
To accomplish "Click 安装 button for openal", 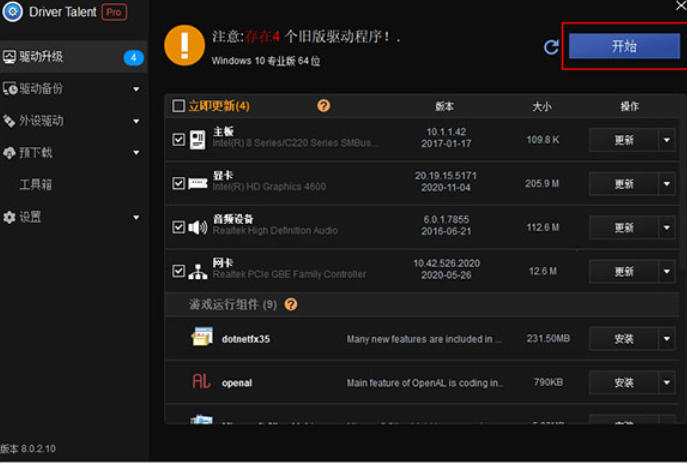I will point(623,382).
